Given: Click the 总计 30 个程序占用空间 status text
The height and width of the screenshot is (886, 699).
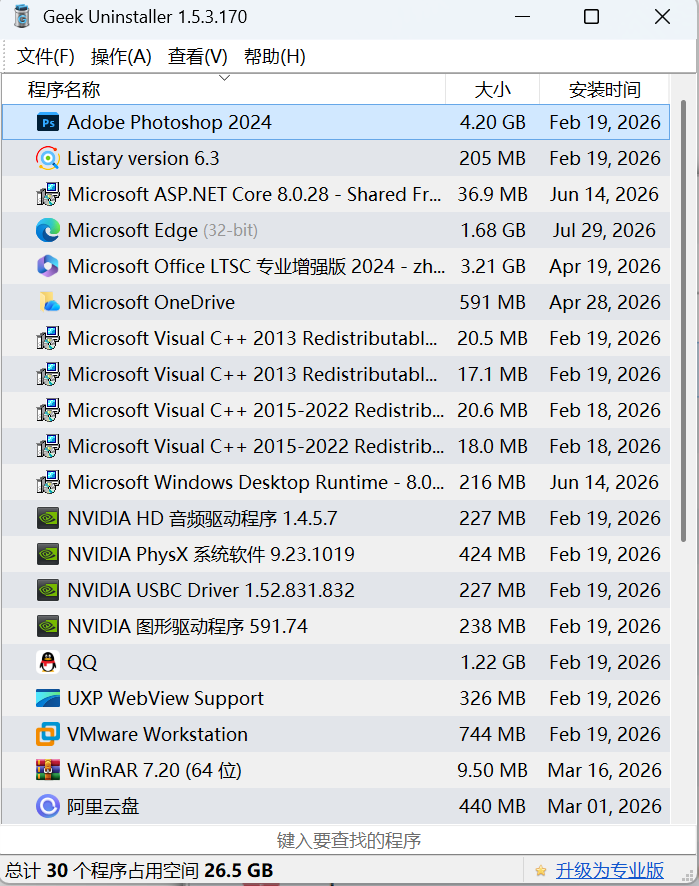Looking at the screenshot, I should (x=140, y=871).
